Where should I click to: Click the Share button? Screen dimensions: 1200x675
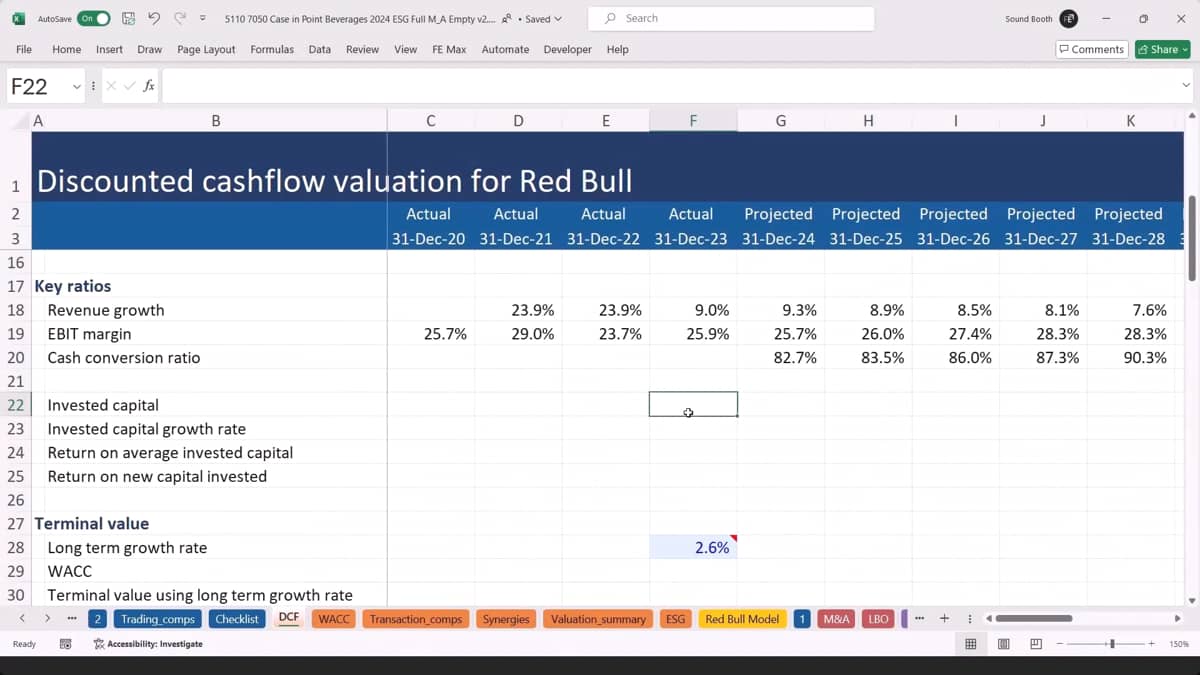click(x=1162, y=49)
